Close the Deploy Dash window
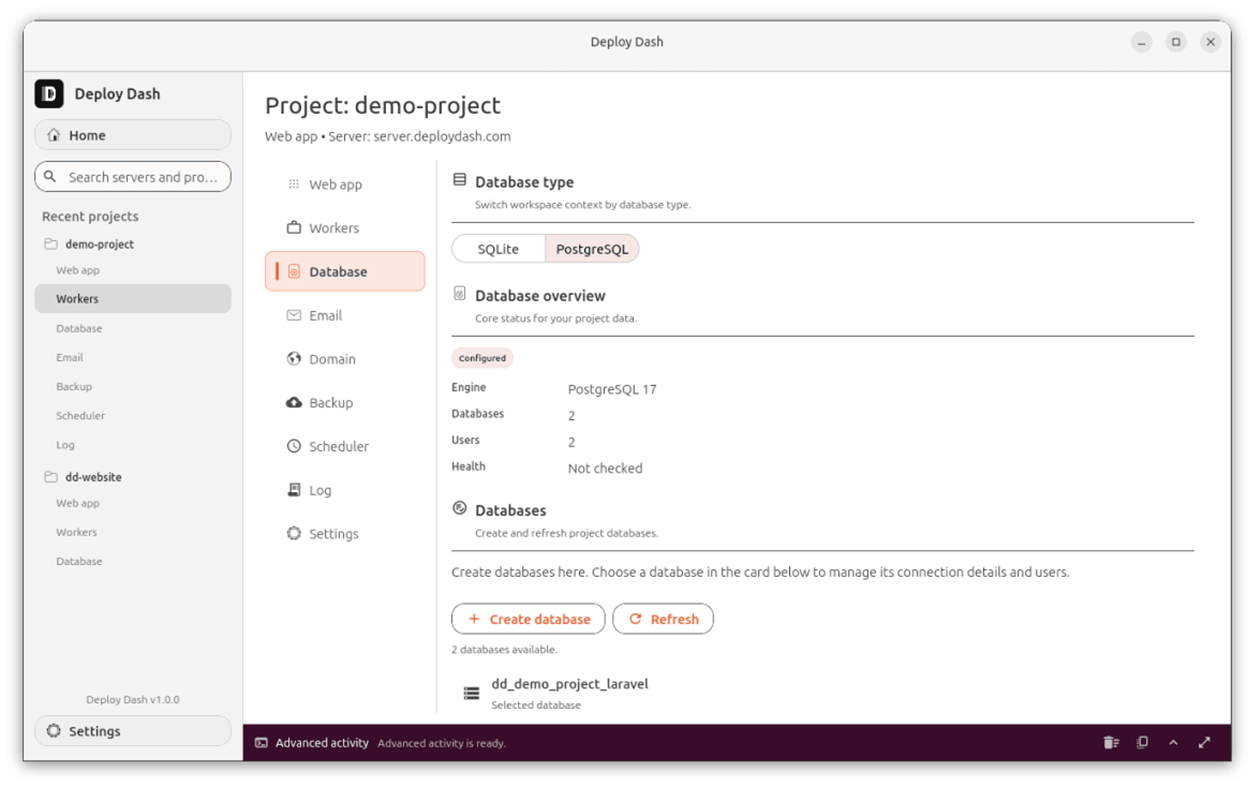1254x787 pixels. point(1210,42)
